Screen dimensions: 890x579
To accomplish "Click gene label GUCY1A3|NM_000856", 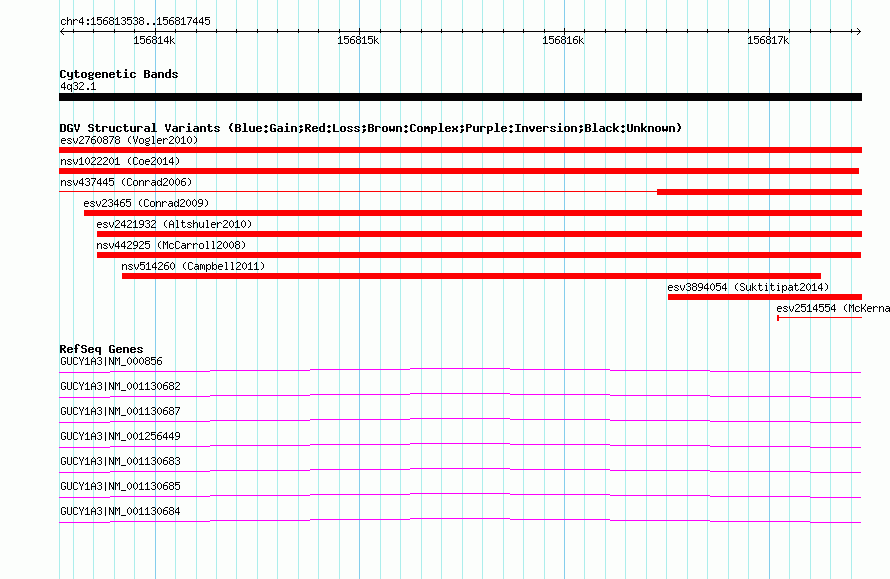I will (111, 361).
